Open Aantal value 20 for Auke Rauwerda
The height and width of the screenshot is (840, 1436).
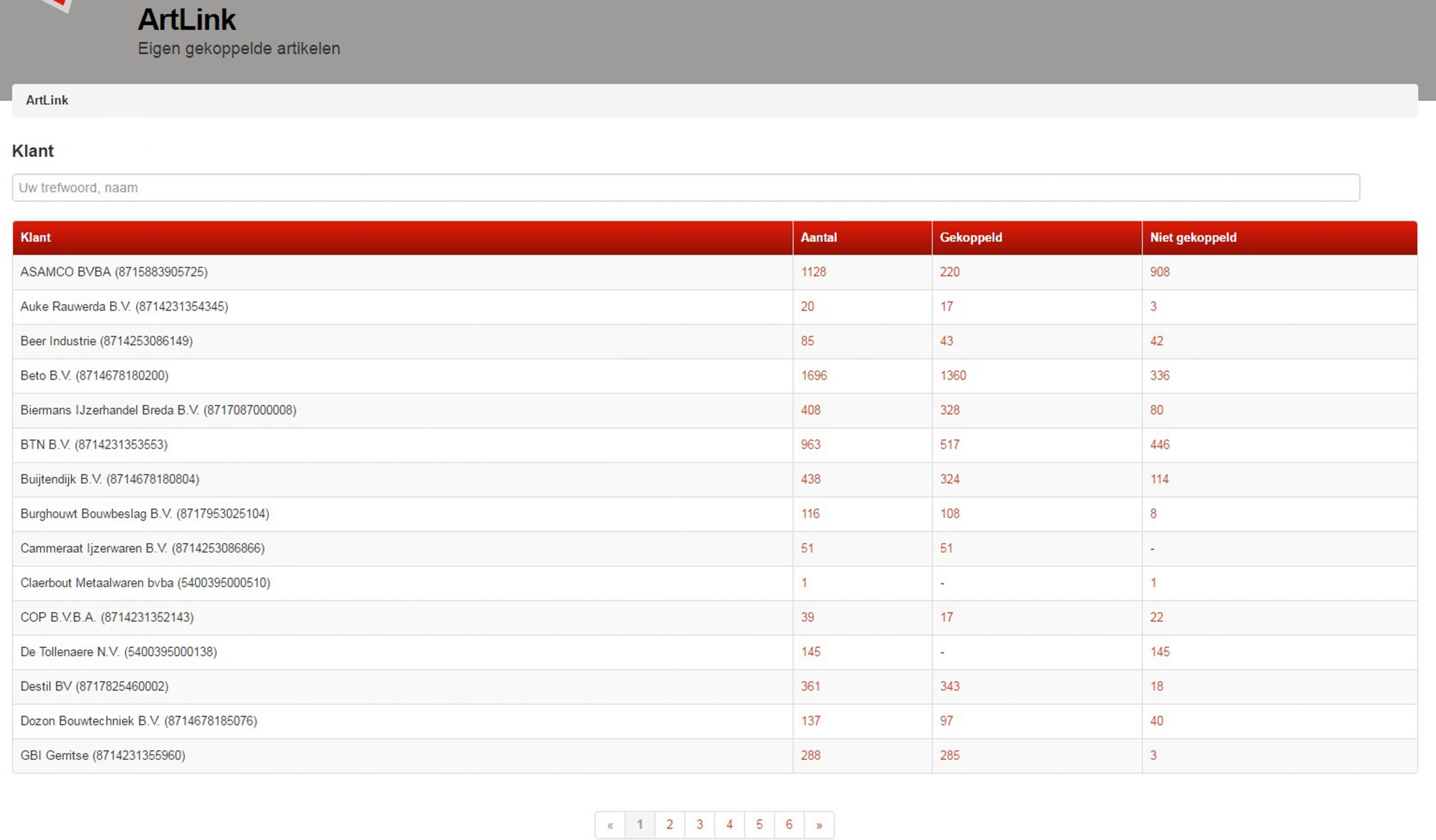(807, 307)
